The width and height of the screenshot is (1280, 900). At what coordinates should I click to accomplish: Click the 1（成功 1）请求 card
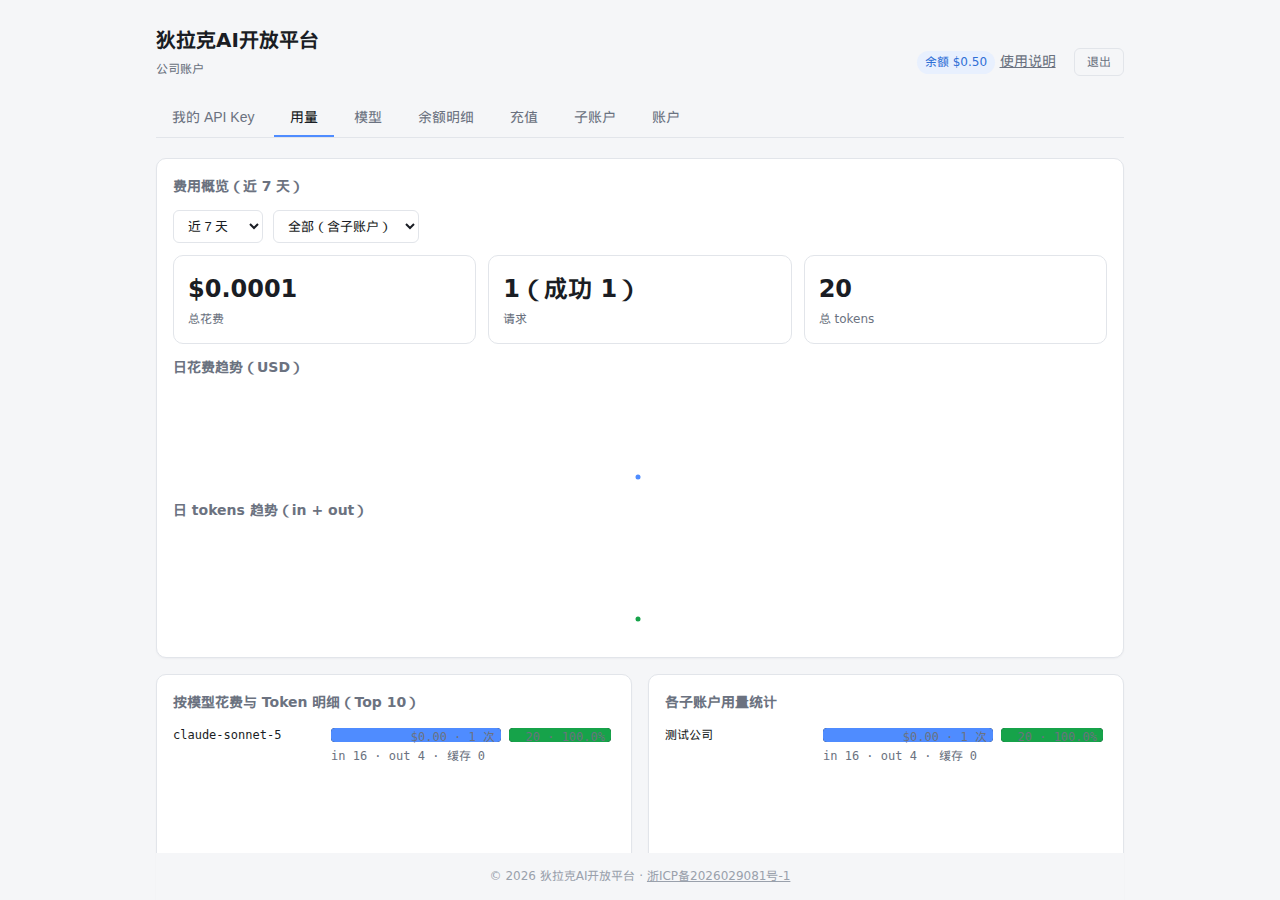(x=640, y=299)
